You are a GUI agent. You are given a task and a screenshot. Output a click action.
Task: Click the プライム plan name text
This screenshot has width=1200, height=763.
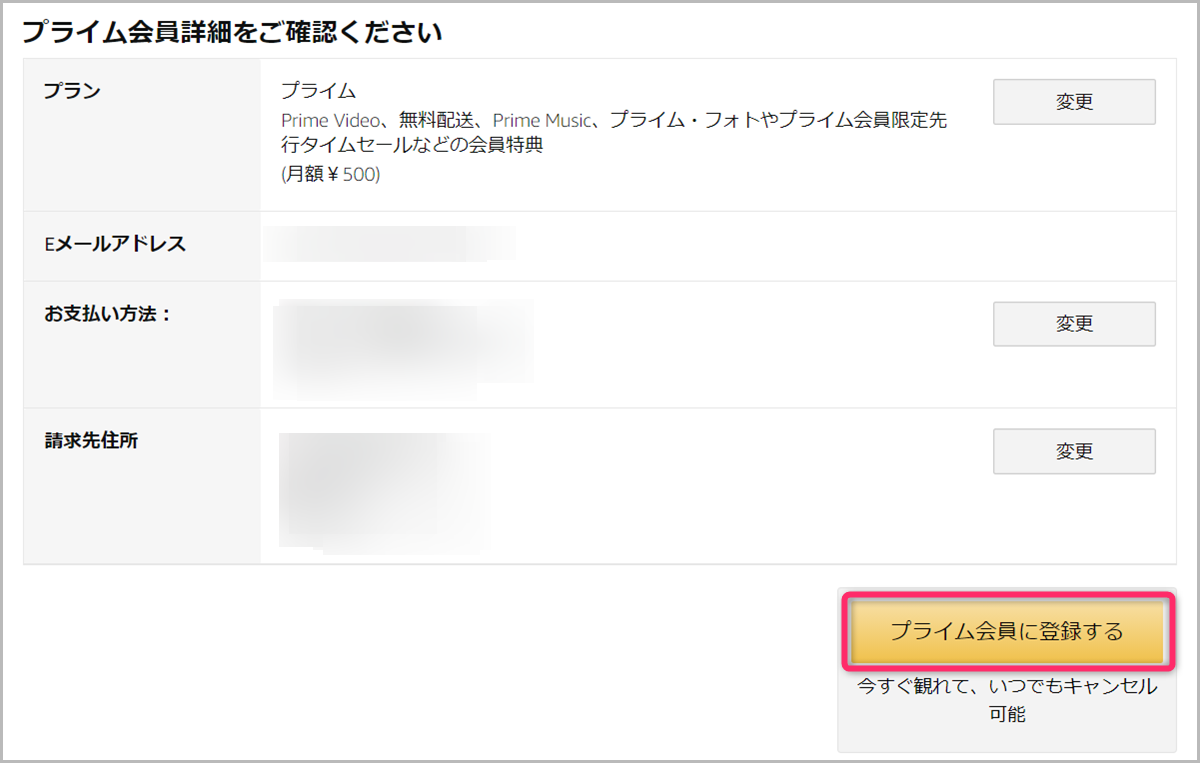tap(318, 91)
